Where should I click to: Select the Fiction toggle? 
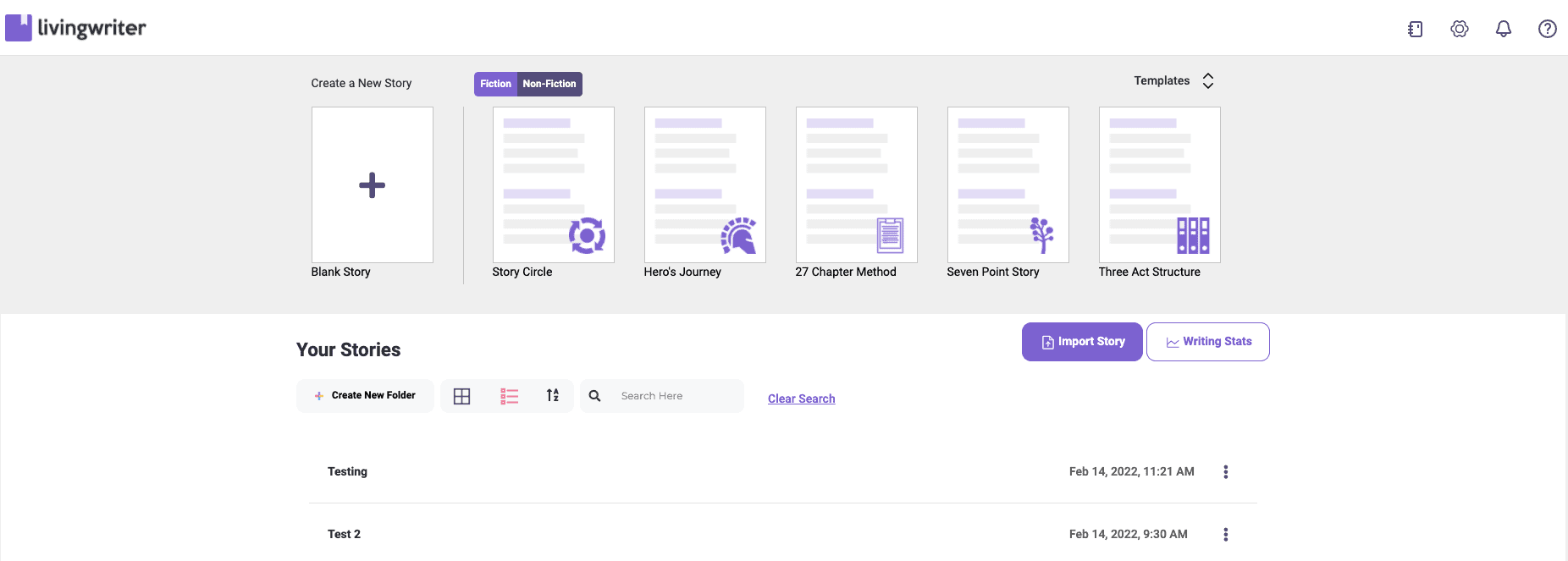(495, 84)
